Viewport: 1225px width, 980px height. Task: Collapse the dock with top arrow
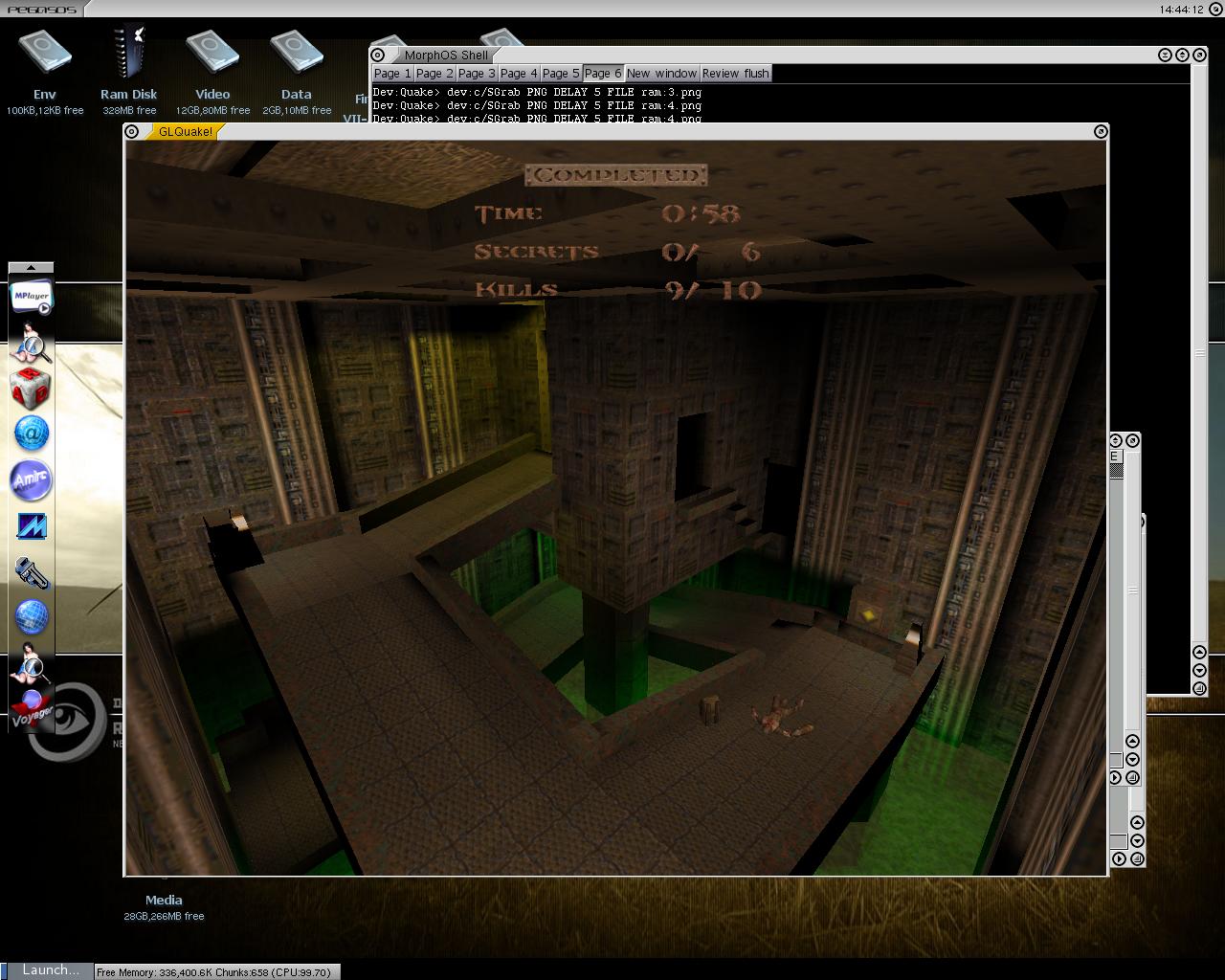31,268
